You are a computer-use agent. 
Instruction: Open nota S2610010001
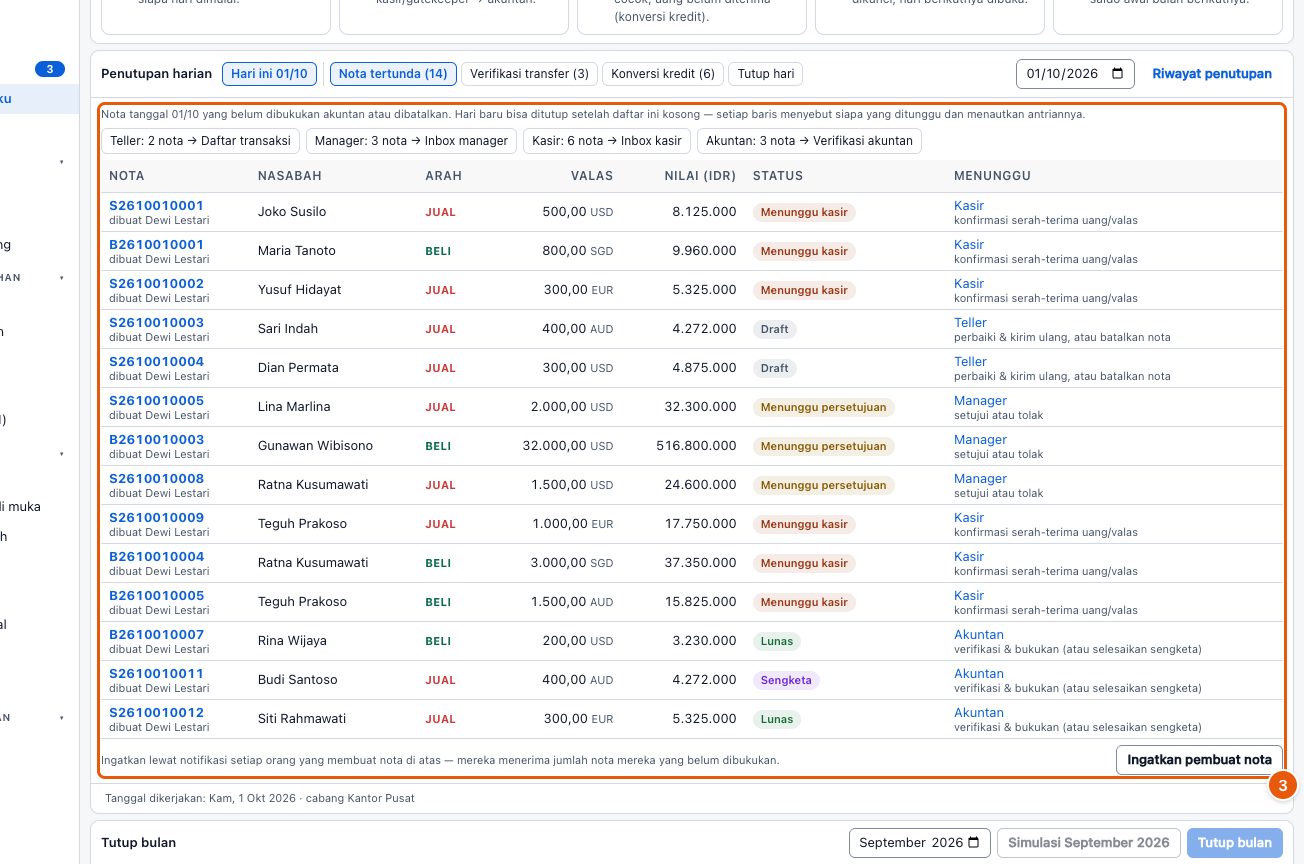pos(156,206)
